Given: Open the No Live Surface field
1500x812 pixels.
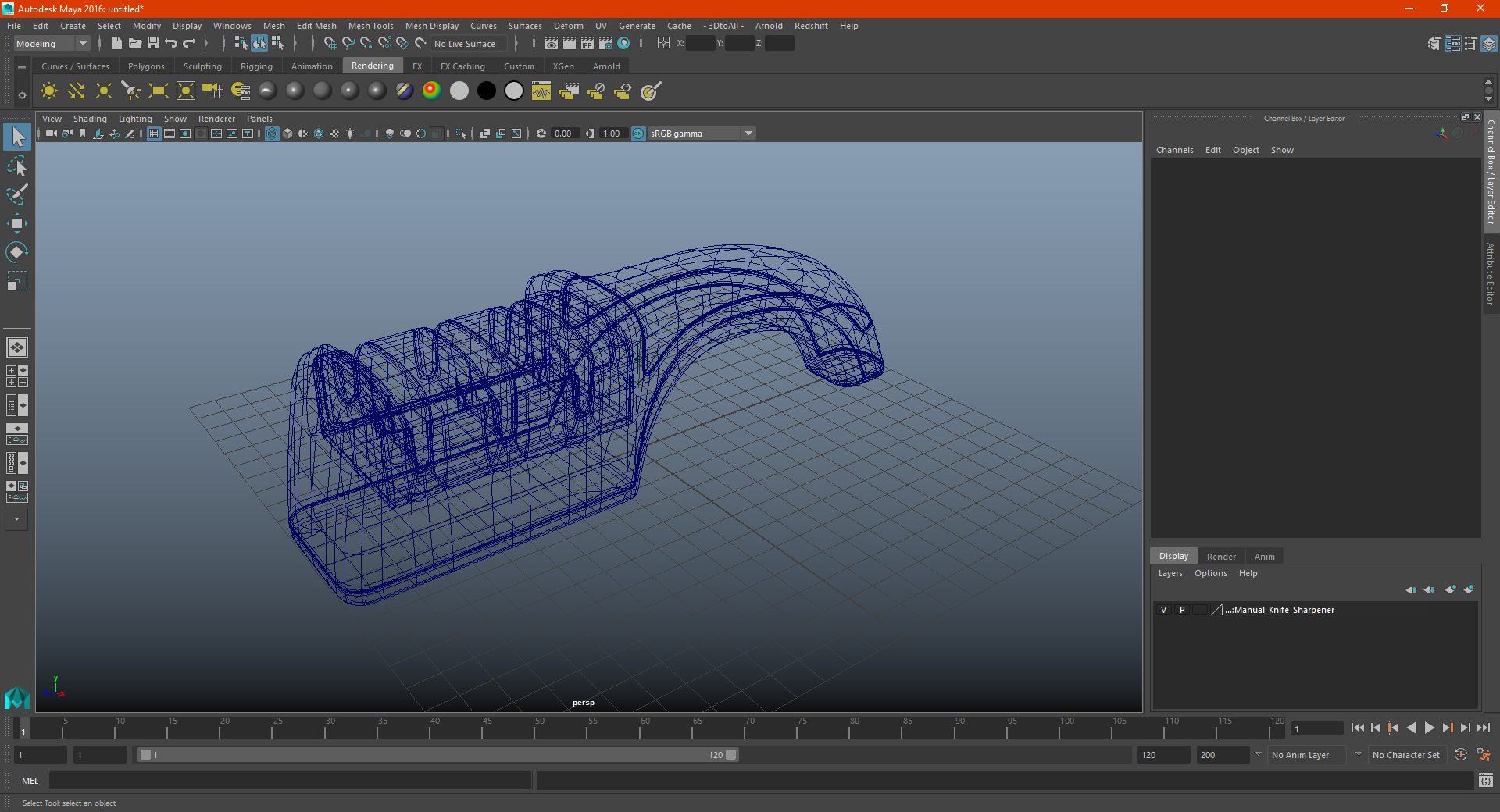Looking at the screenshot, I should click(x=469, y=44).
